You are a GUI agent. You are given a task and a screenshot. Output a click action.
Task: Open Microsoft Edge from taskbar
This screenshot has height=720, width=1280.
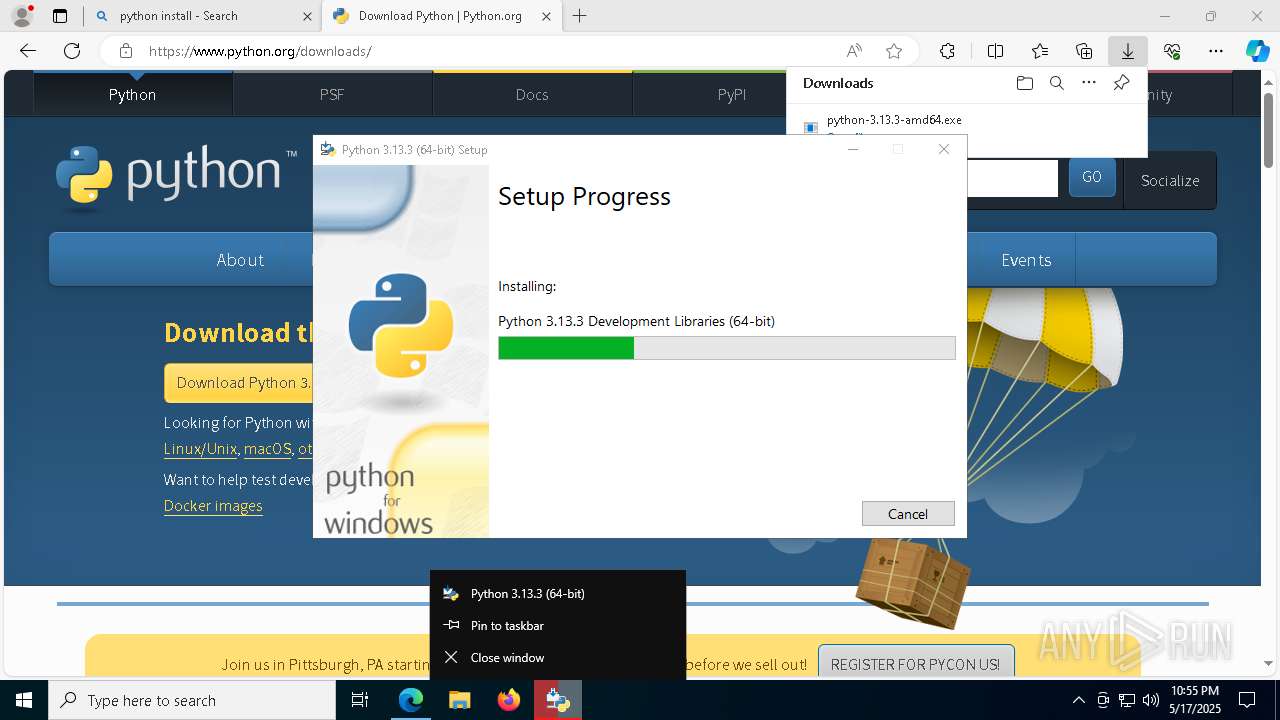tap(411, 700)
